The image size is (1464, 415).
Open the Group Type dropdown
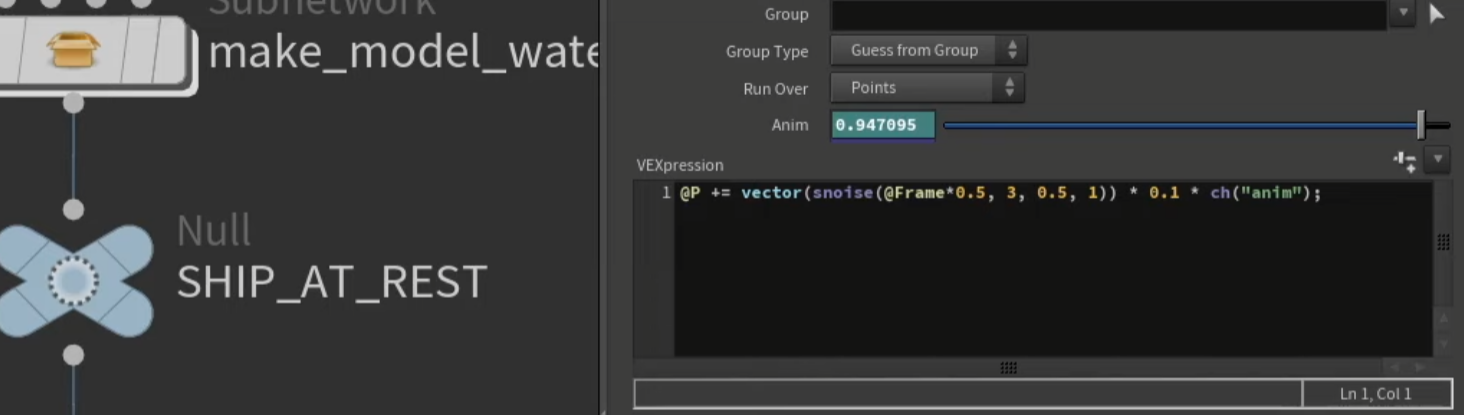tap(928, 50)
